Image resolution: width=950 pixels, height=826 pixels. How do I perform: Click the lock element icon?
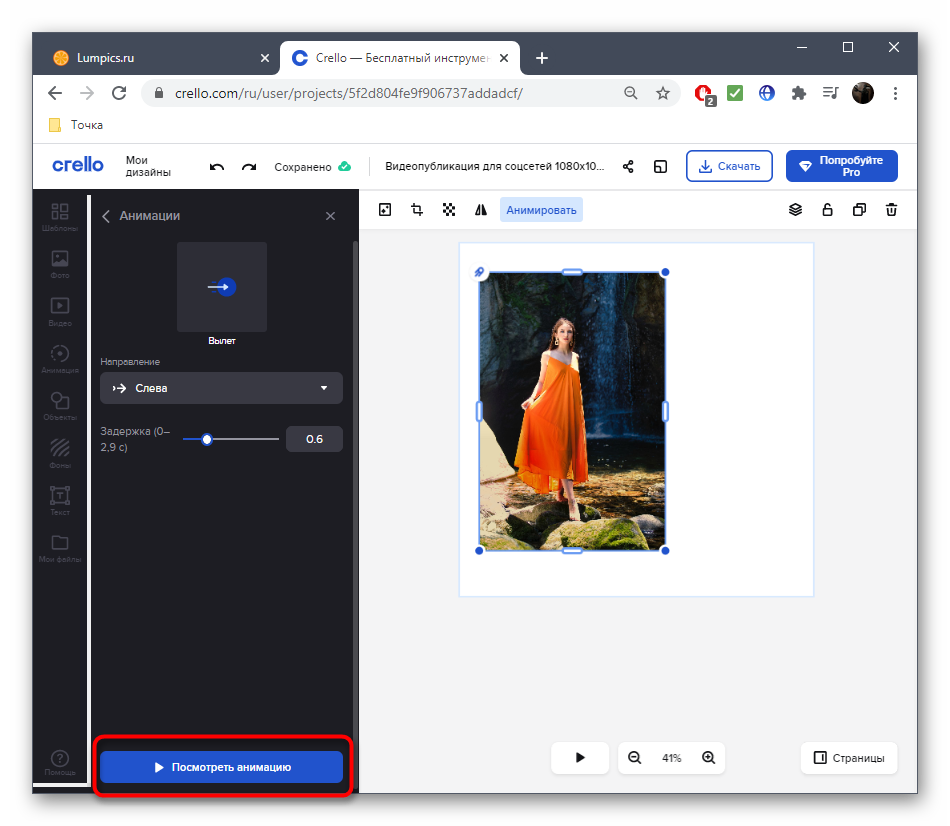[x=827, y=210]
